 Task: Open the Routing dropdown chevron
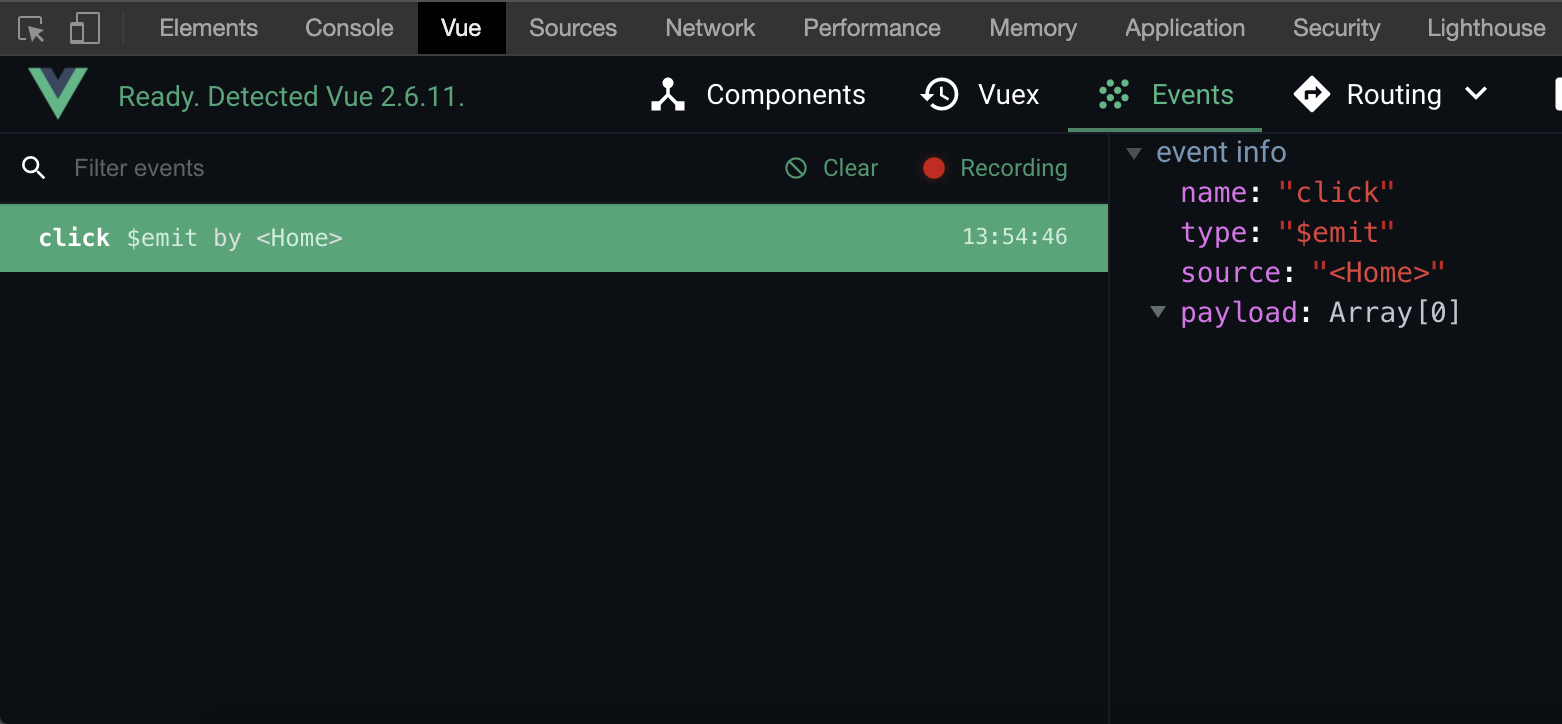click(x=1476, y=94)
